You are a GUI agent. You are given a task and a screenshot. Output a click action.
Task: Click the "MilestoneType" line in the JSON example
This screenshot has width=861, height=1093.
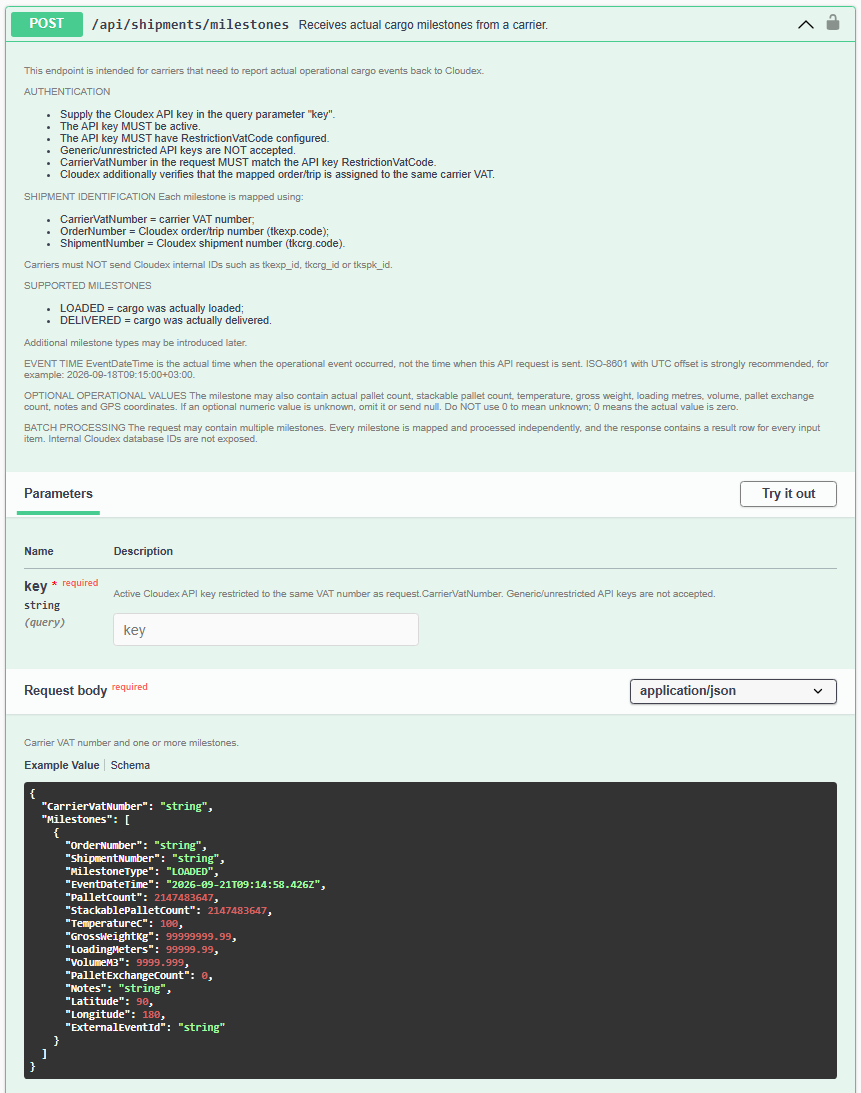pos(142,871)
